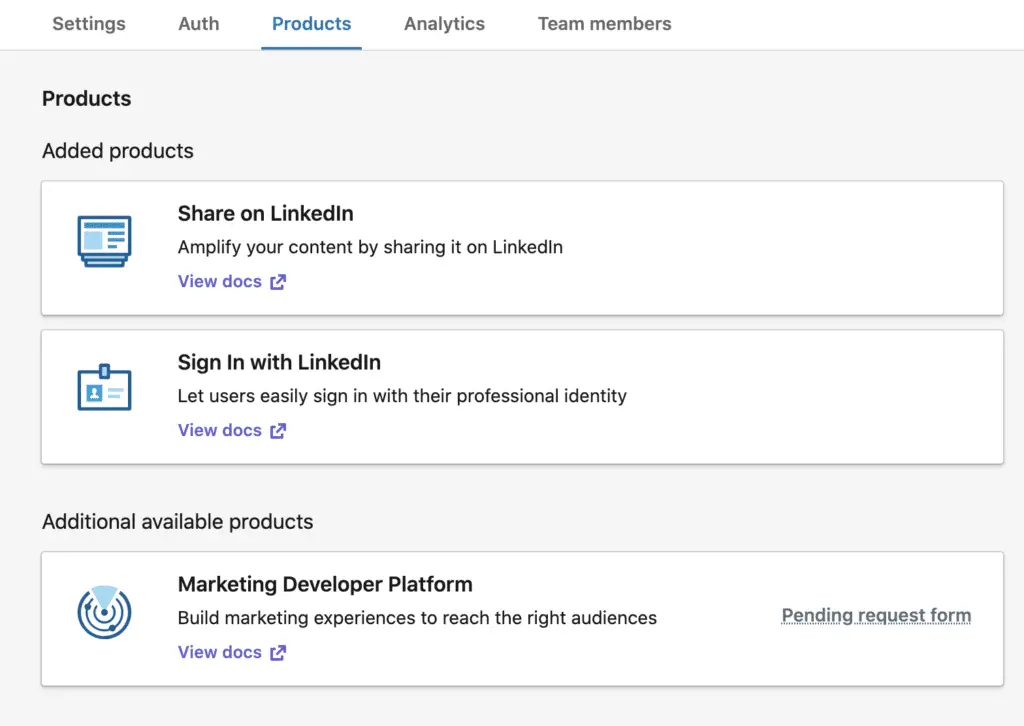
Task: Open the Analytics tab
Action: click(444, 24)
